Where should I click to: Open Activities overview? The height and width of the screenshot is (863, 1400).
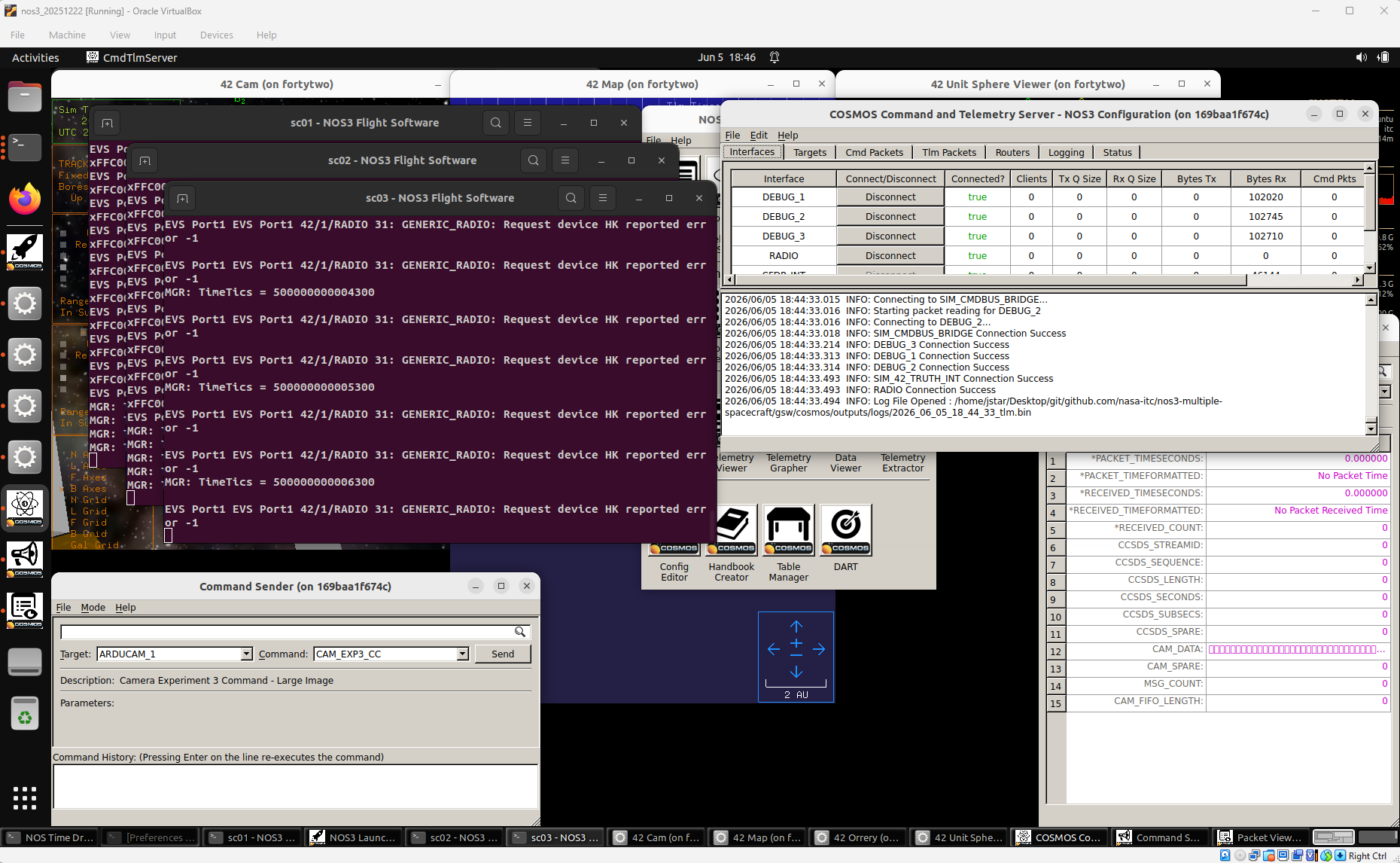[35, 57]
